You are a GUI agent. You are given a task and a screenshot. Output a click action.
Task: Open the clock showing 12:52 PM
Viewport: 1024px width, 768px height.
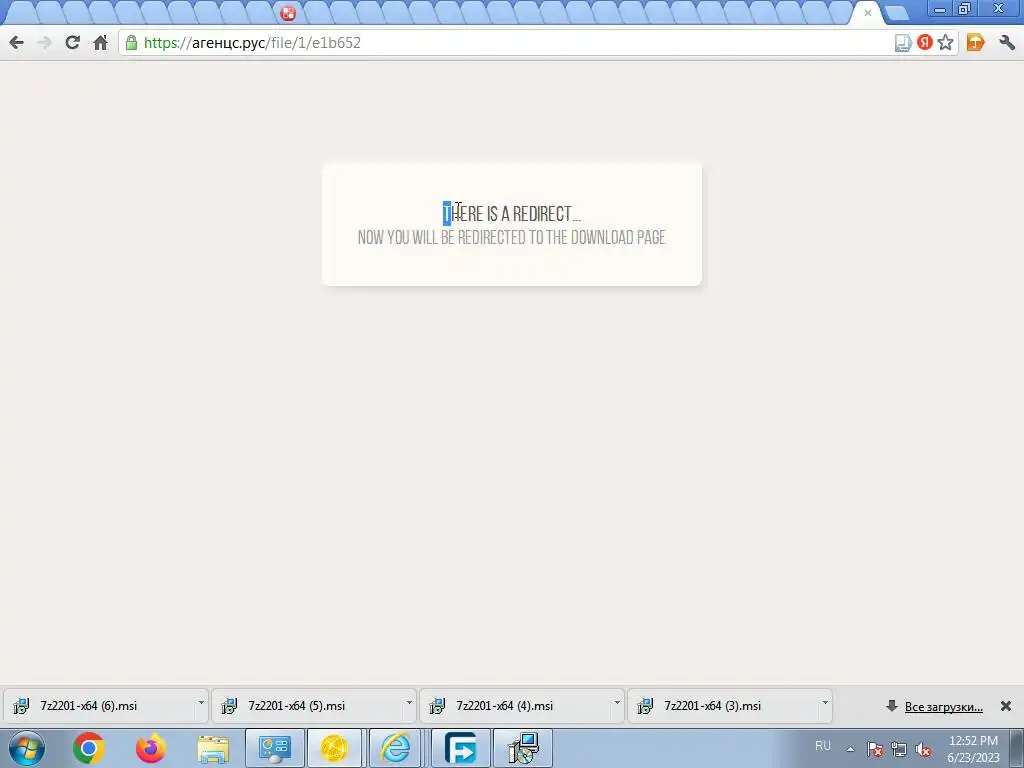(x=973, y=748)
